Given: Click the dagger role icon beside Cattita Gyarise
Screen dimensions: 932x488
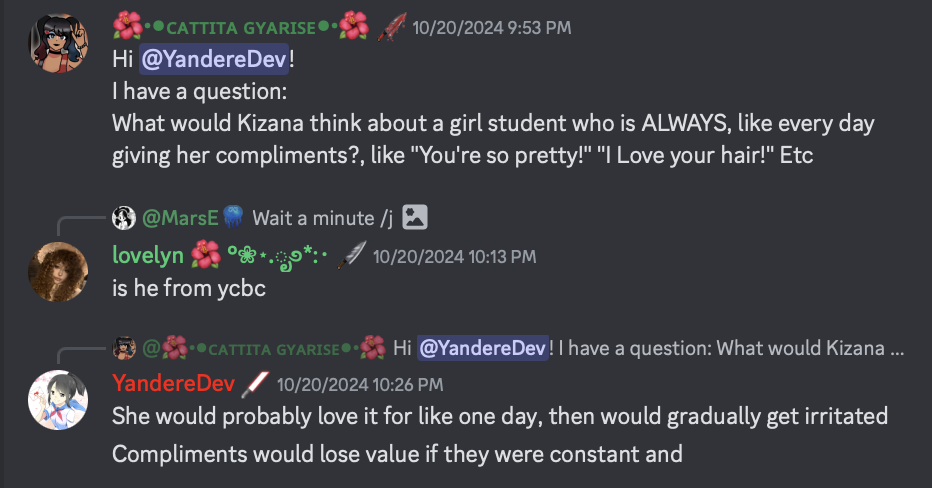Looking at the screenshot, I should click(390, 27).
